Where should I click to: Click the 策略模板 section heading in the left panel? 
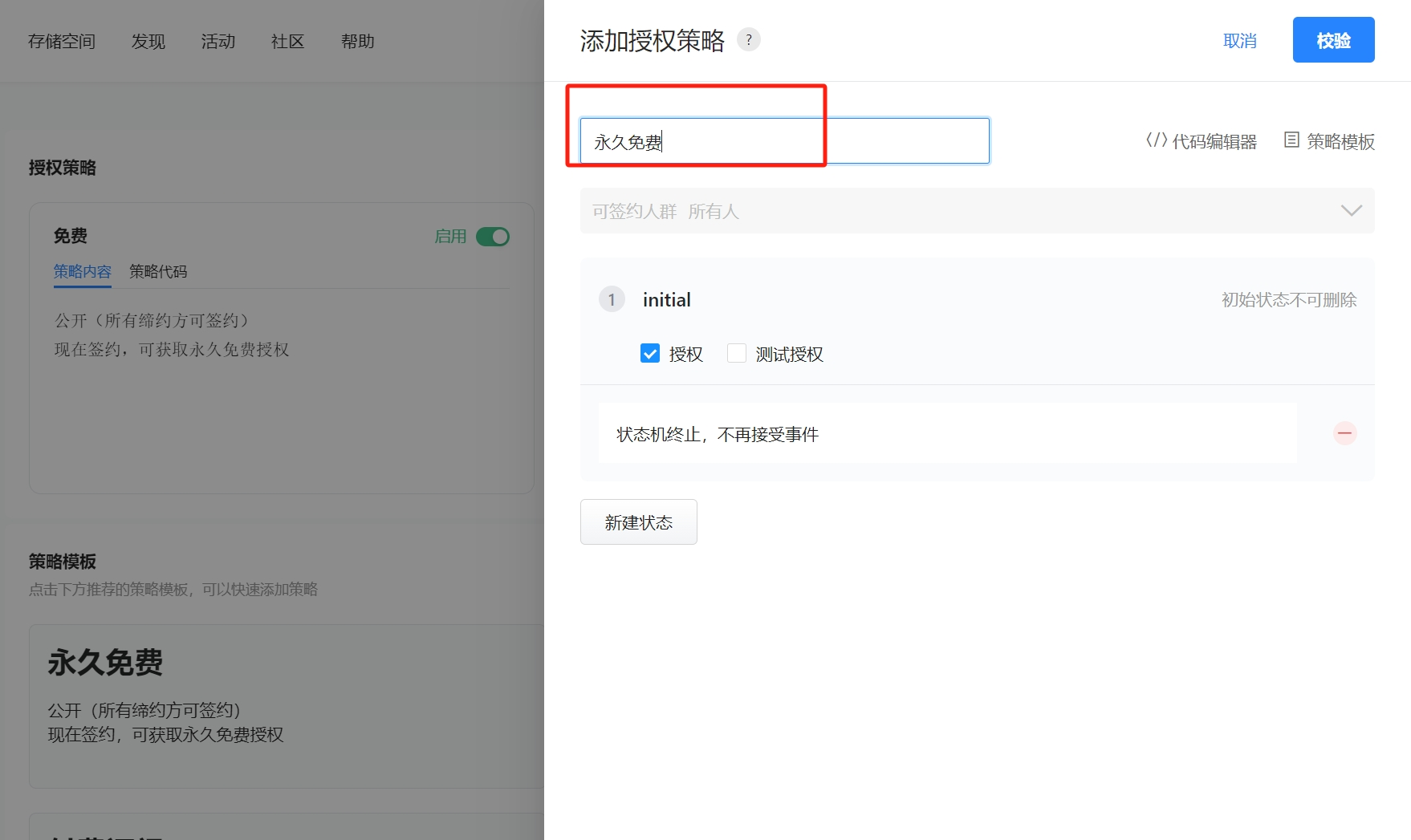pyautogui.click(x=63, y=562)
